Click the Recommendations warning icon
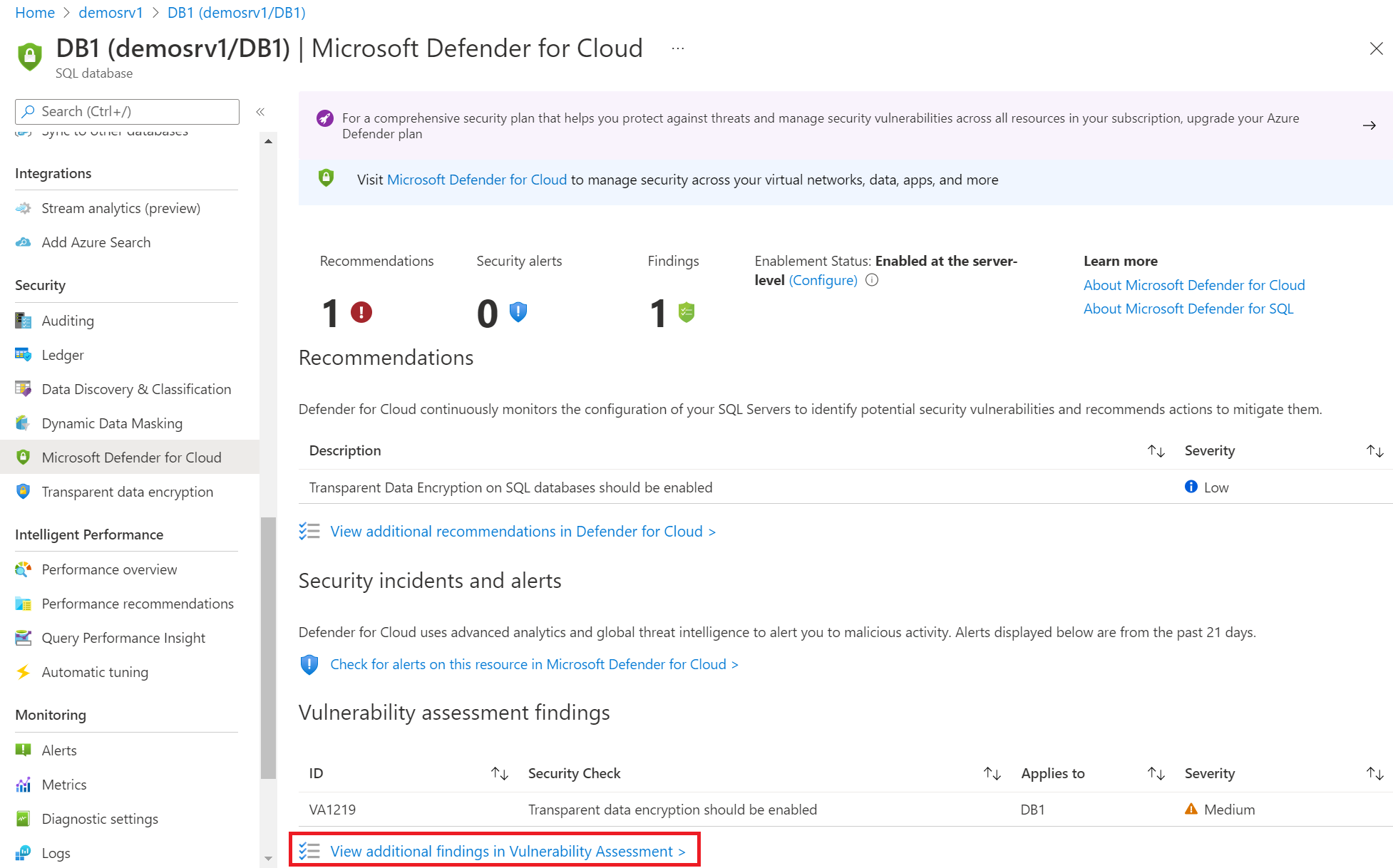The width and height of the screenshot is (1393, 868). click(x=361, y=310)
